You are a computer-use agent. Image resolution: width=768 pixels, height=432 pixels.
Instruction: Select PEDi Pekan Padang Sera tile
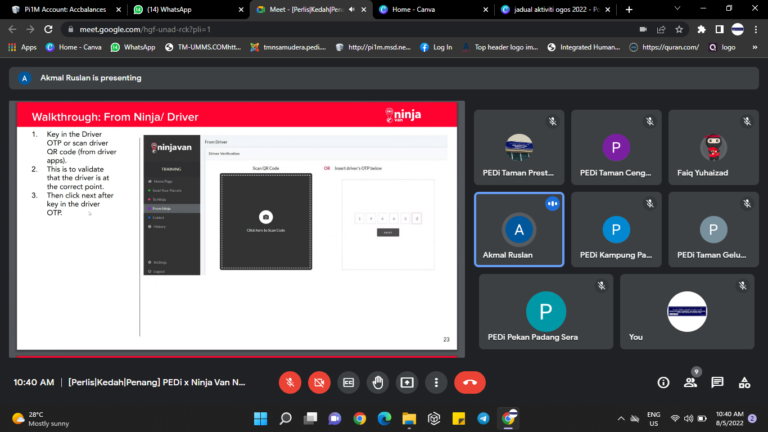[x=546, y=312]
